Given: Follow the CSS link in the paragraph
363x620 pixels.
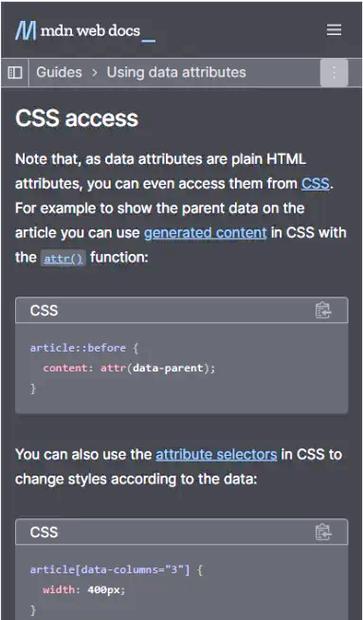Looking at the screenshot, I should pyautogui.click(x=315, y=184).
